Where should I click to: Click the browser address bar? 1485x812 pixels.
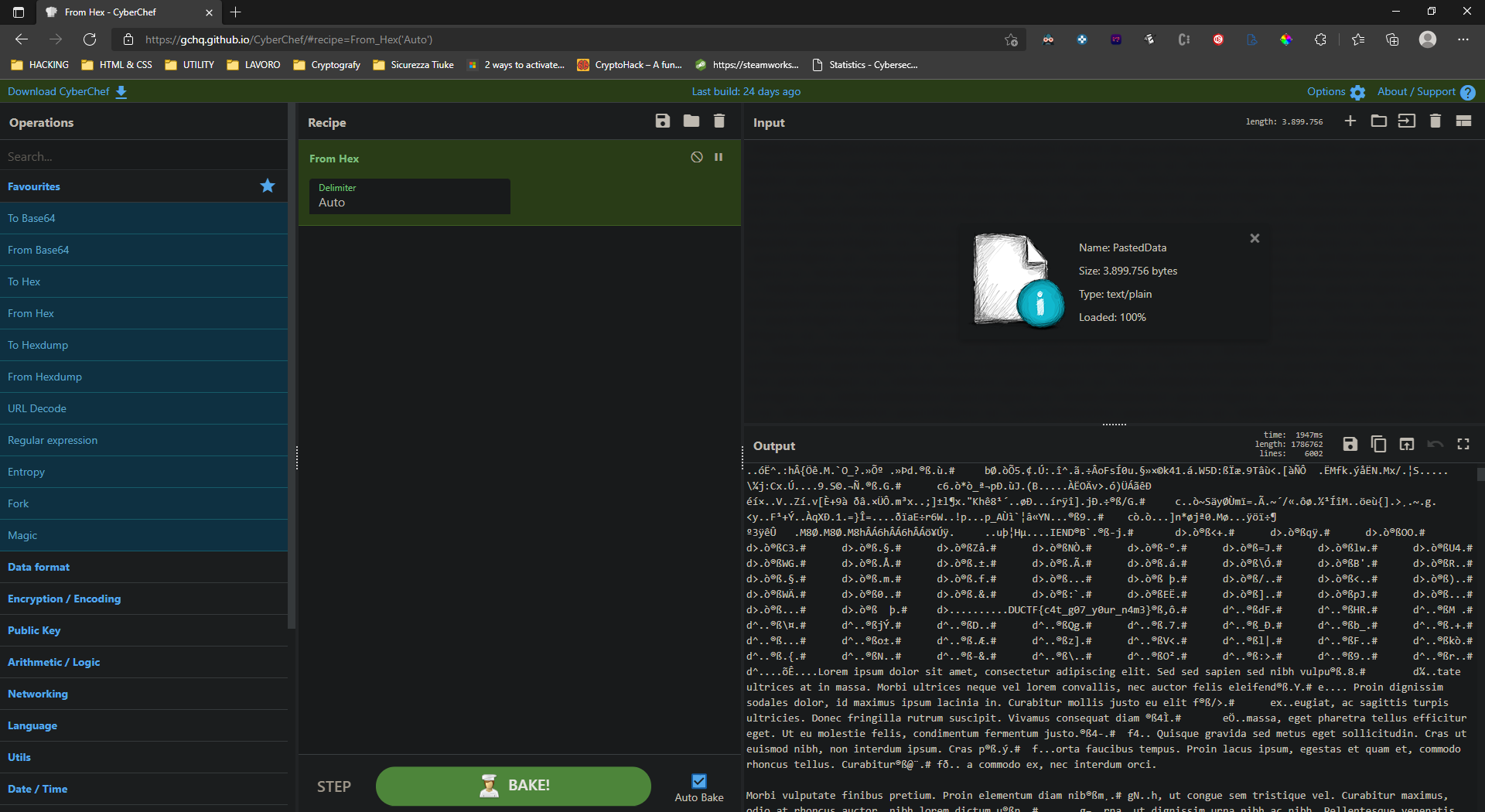tap(568, 39)
